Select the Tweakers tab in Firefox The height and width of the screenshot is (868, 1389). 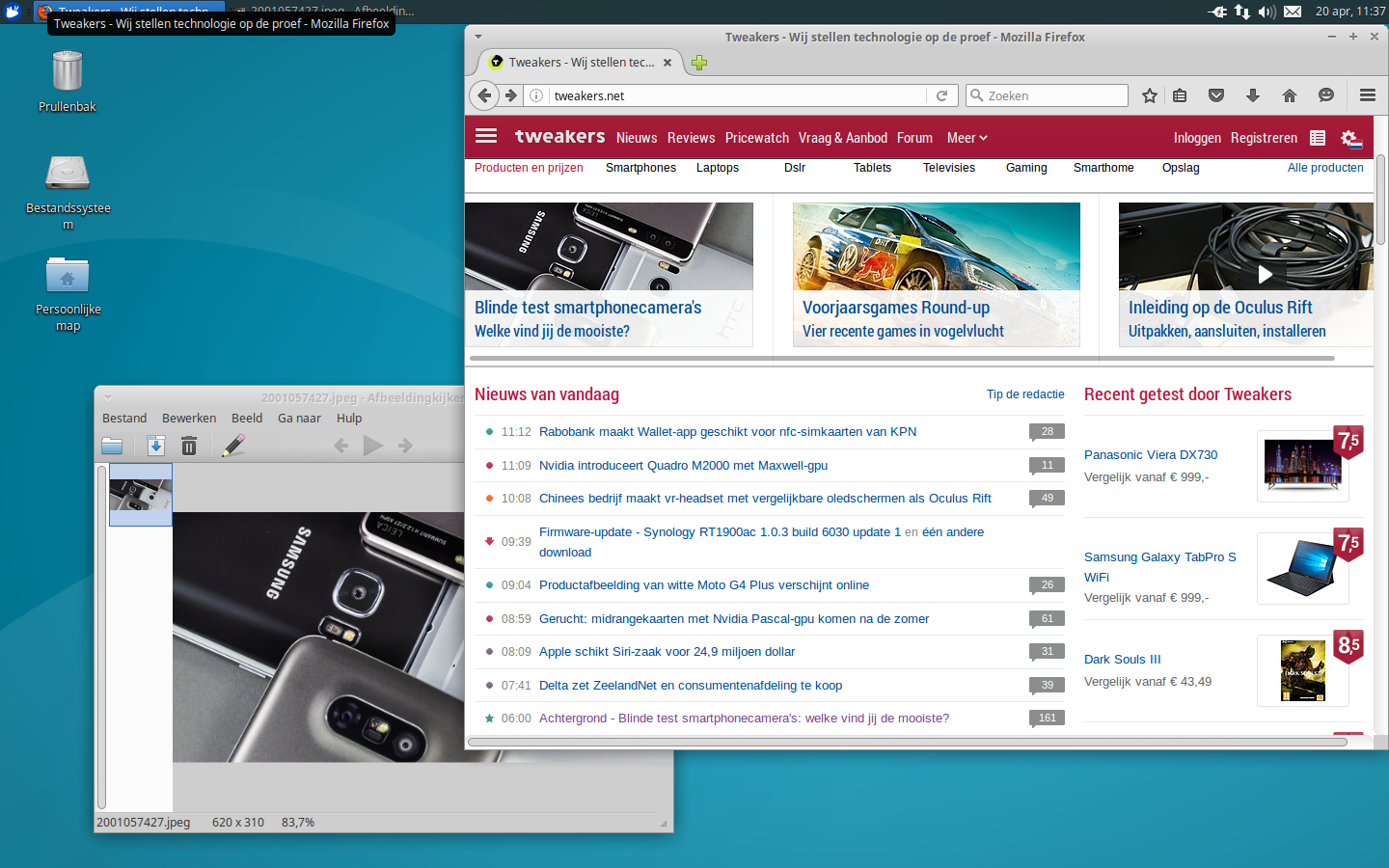point(581,63)
